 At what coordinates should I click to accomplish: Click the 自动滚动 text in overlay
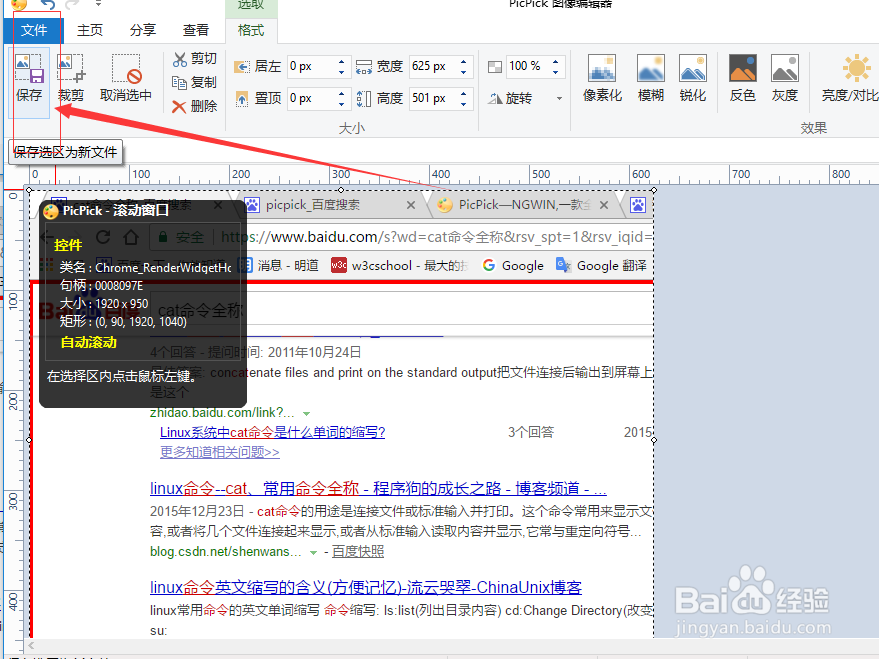coord(89,342)
